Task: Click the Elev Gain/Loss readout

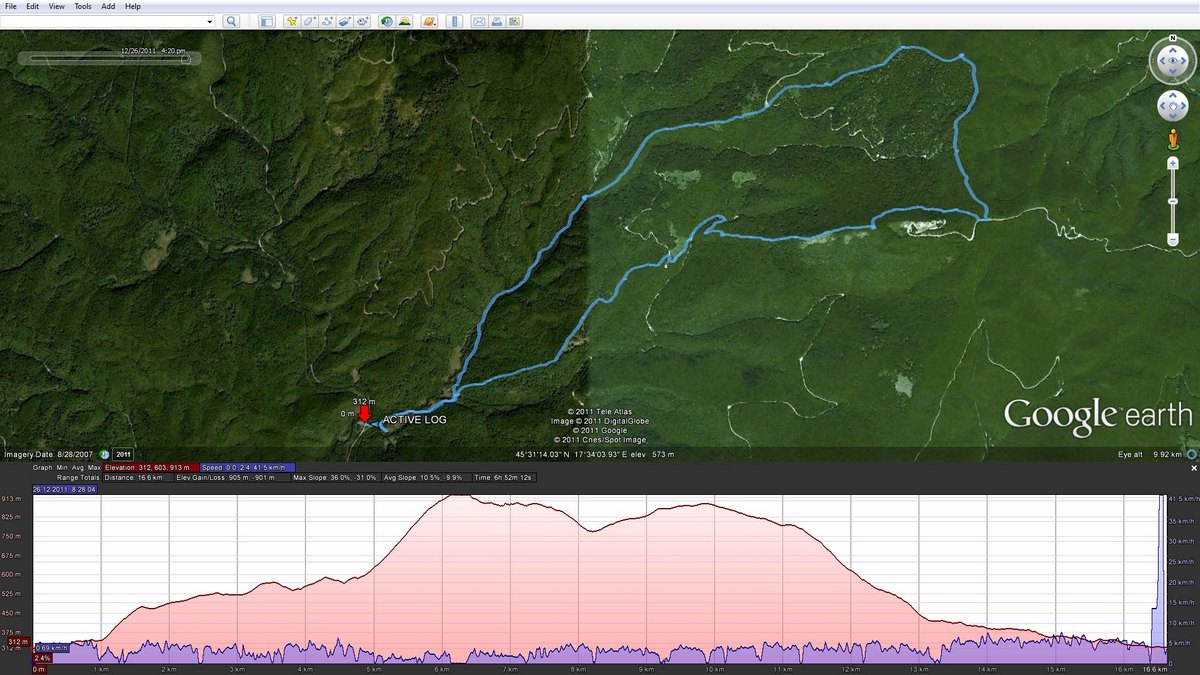Action: (232, 477)
